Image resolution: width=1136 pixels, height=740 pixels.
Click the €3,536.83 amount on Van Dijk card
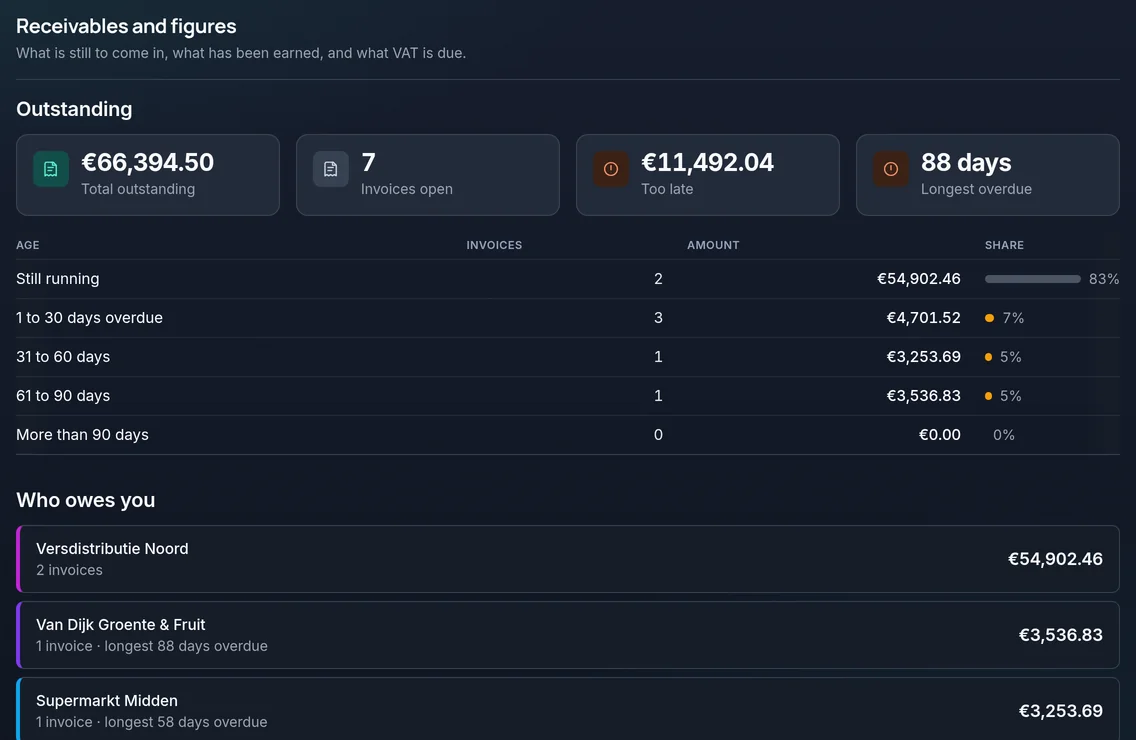coord(1061,635)
